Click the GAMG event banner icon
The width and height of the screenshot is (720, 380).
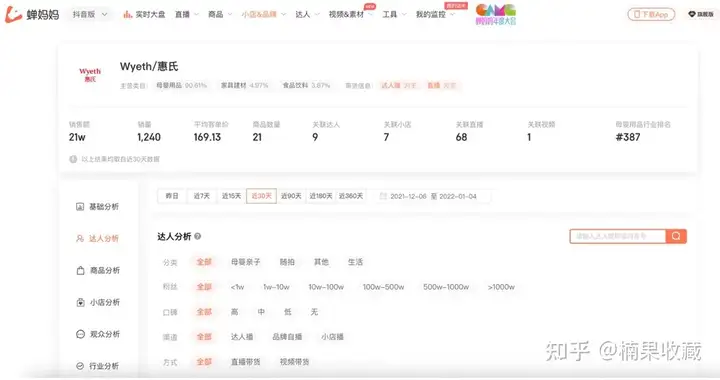(x=495, y=14)
